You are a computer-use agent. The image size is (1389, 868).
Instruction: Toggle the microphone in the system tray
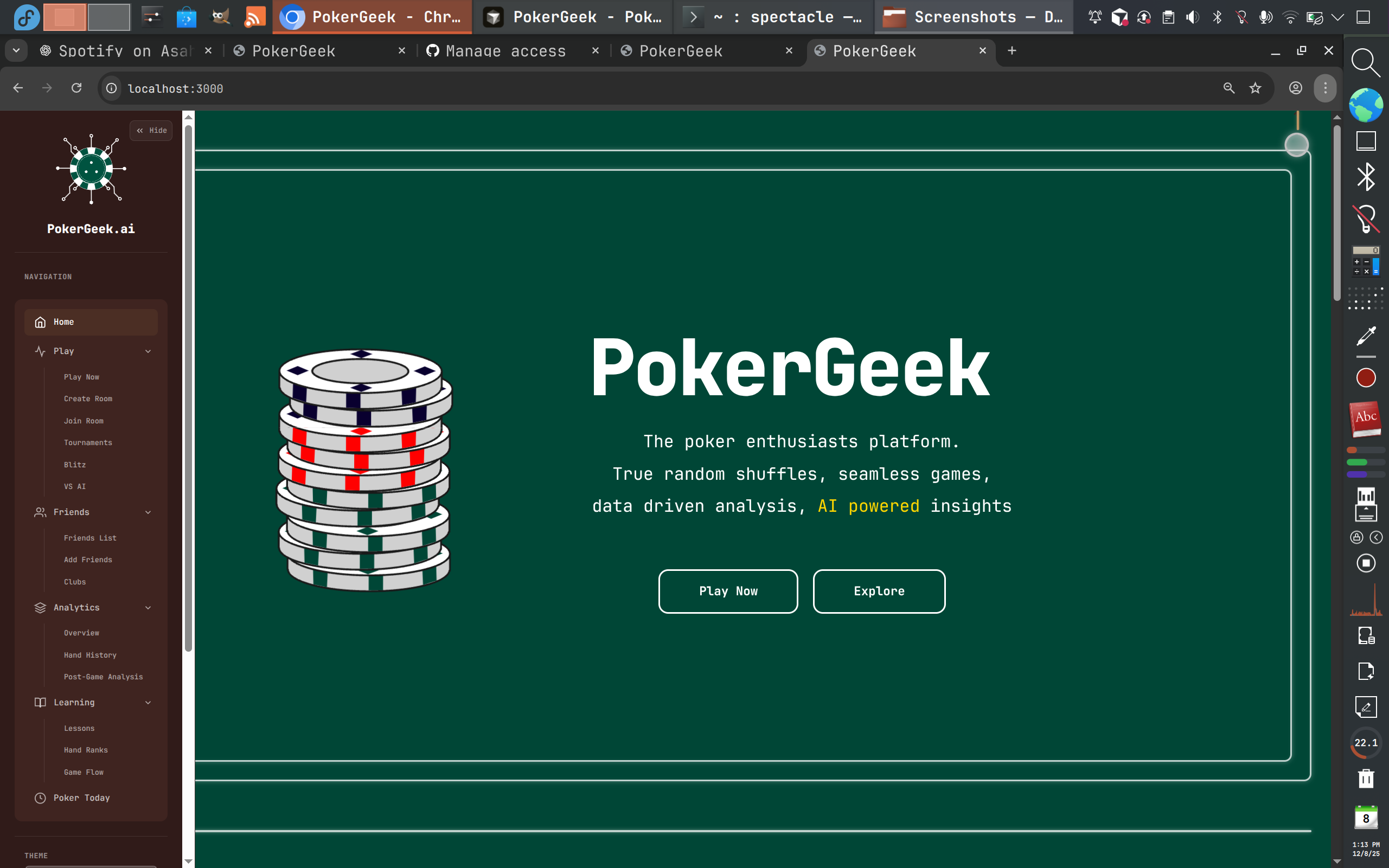pos(1265,17)
